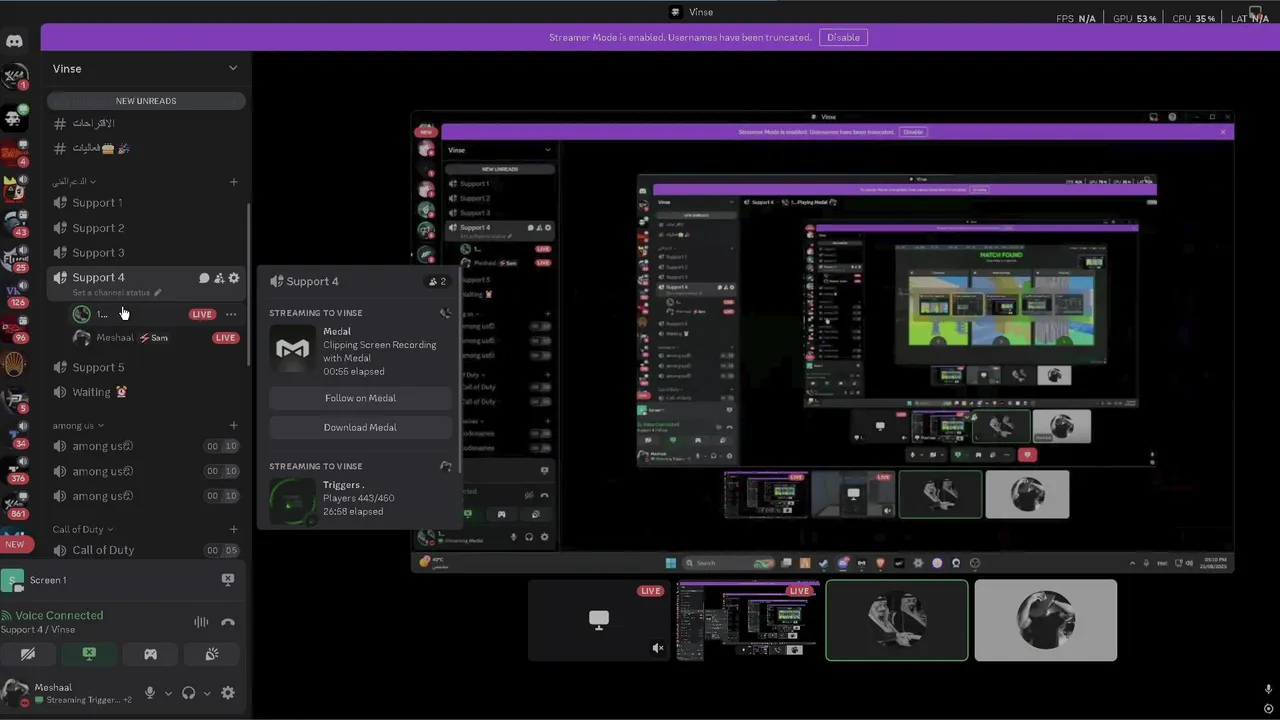Open the soundboard button
This screenshot has height=720, width=1280.
pos(212,654)
